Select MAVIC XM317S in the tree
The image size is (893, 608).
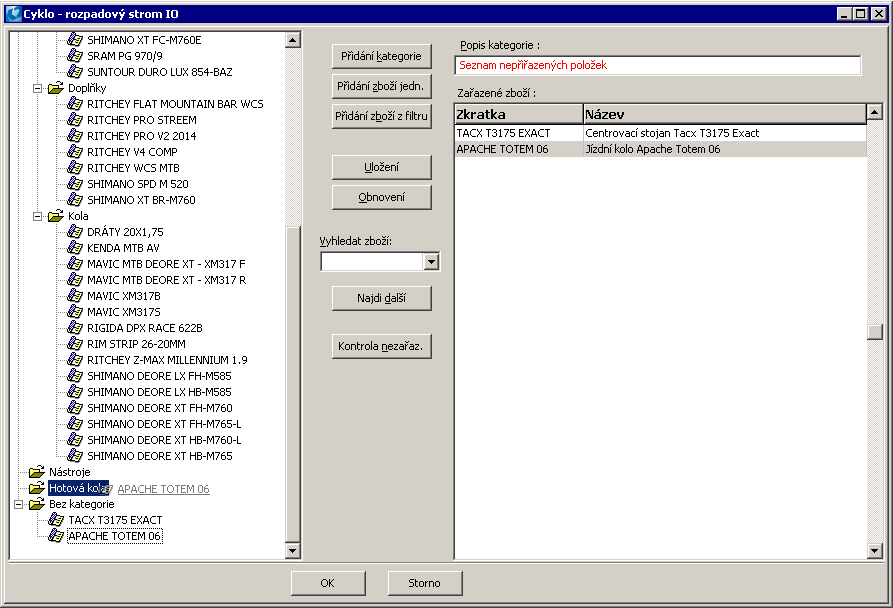(124, 312)
